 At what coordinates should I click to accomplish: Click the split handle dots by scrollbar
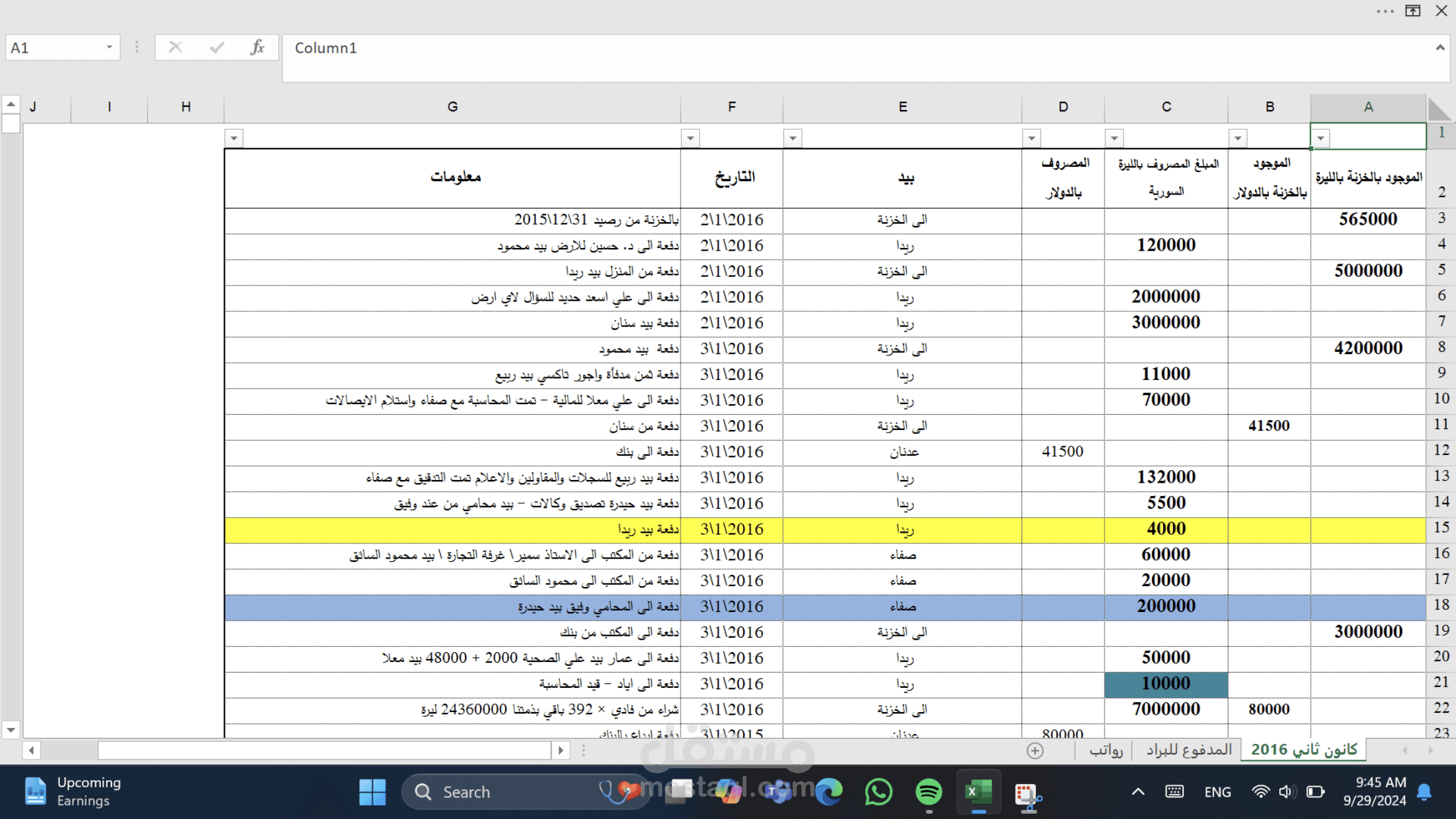coord(583,750)
